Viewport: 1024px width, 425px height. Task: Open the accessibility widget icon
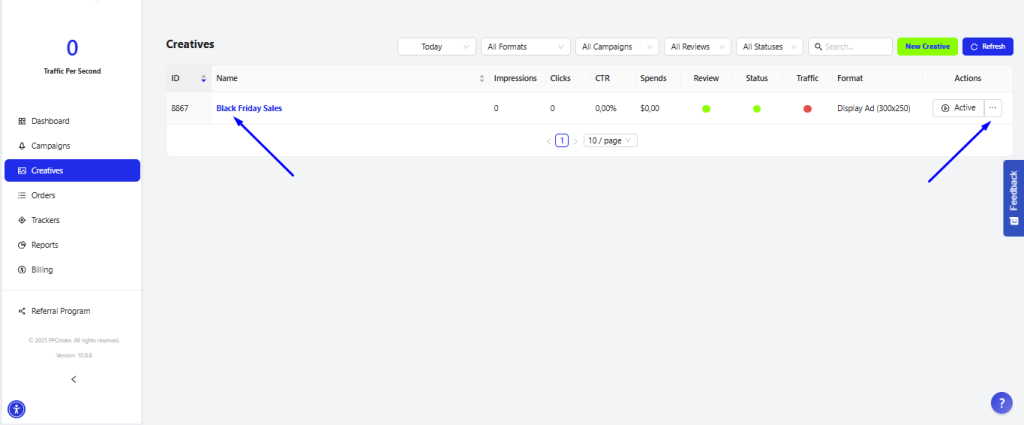pyautogui.click(x=16, y=408)
